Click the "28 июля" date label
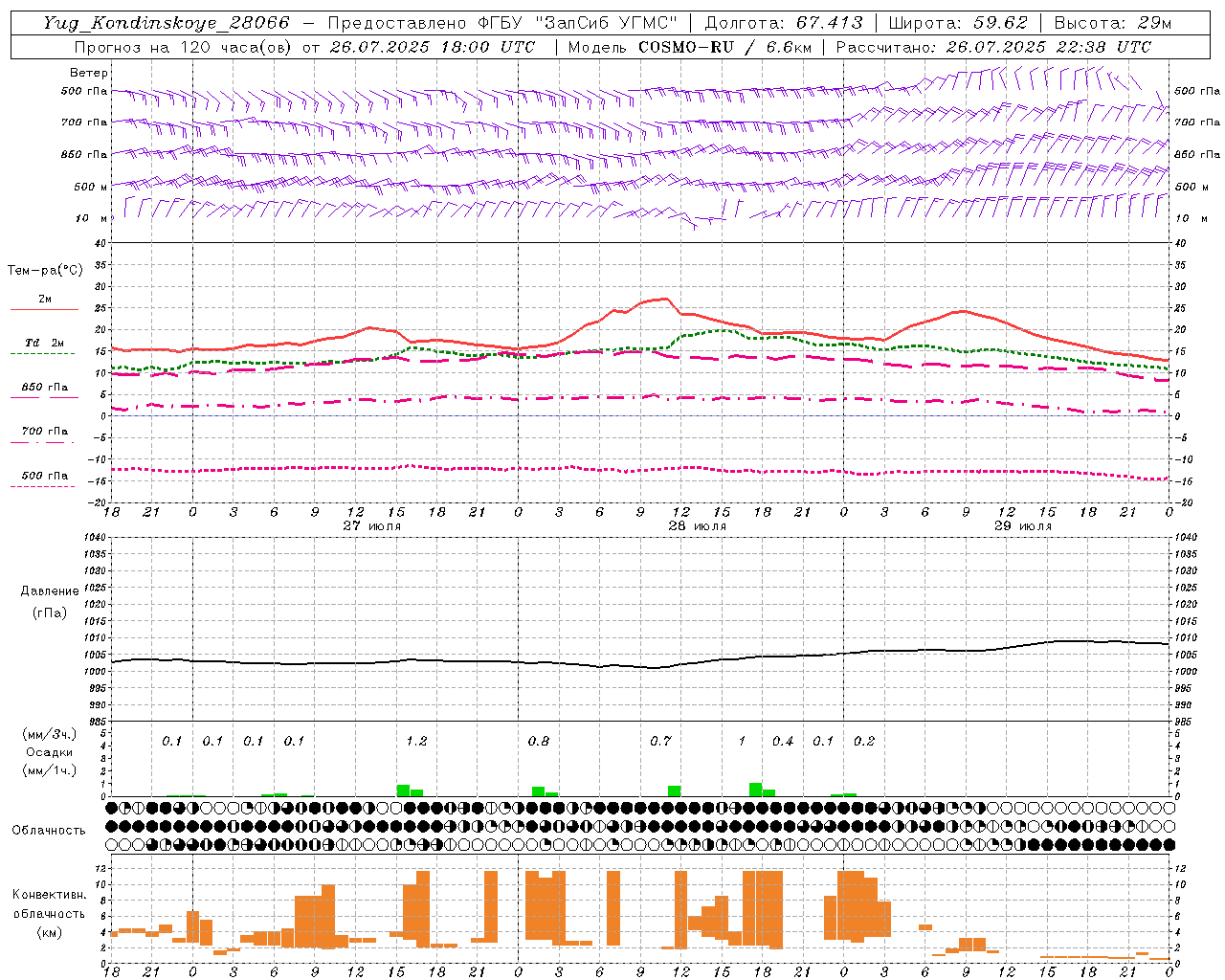The image size is (1225, 980). pyautogui.click(x=697, y=526)
